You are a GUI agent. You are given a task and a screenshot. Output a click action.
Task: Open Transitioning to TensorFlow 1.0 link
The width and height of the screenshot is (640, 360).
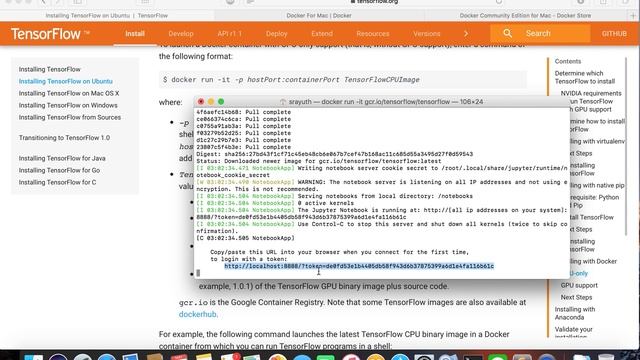[64, 138]
